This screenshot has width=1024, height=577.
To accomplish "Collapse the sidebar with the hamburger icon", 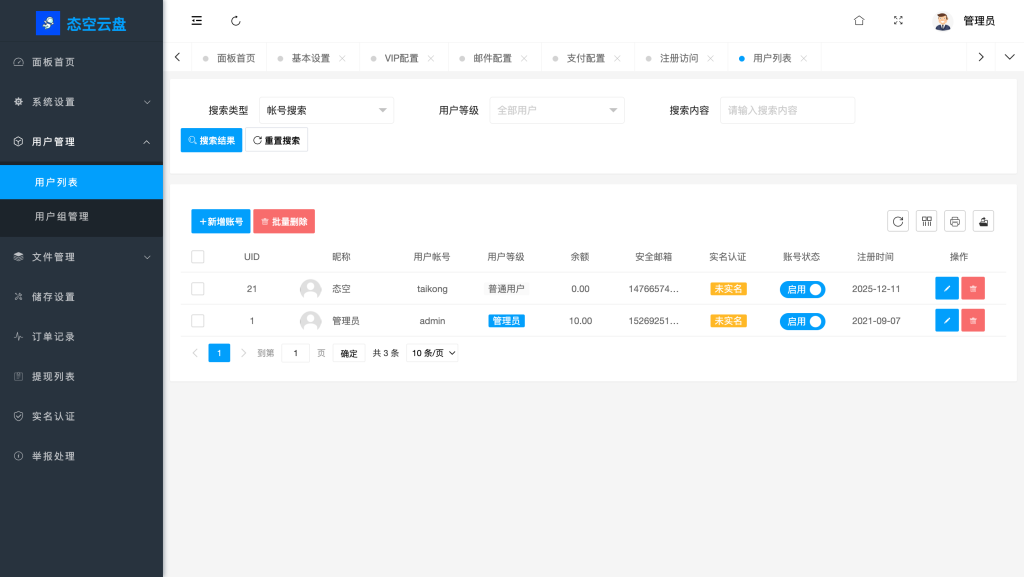I will pyautogui.click(x=196, y=20).
